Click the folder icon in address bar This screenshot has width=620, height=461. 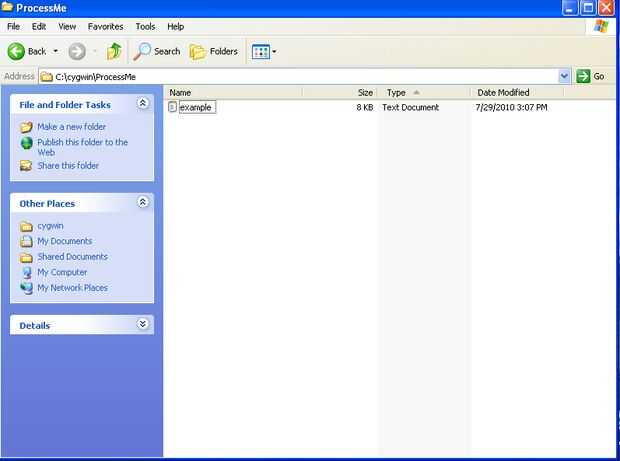[x=47, y=76]
